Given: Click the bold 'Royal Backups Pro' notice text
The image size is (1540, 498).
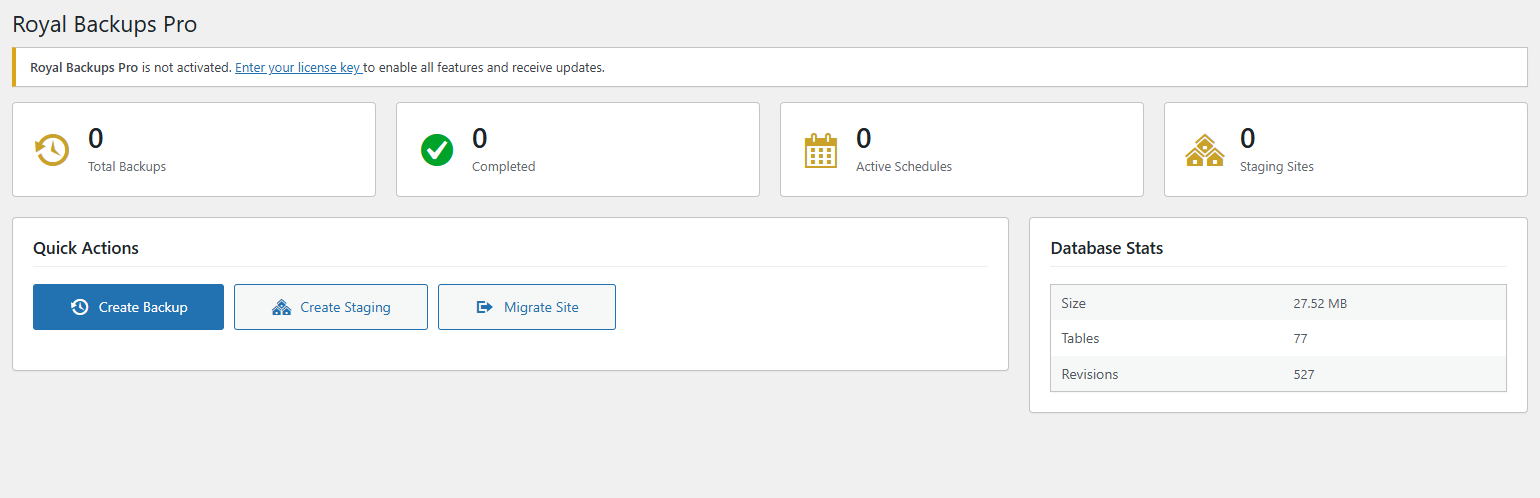Looking at the screenshot, I should 84,68.
